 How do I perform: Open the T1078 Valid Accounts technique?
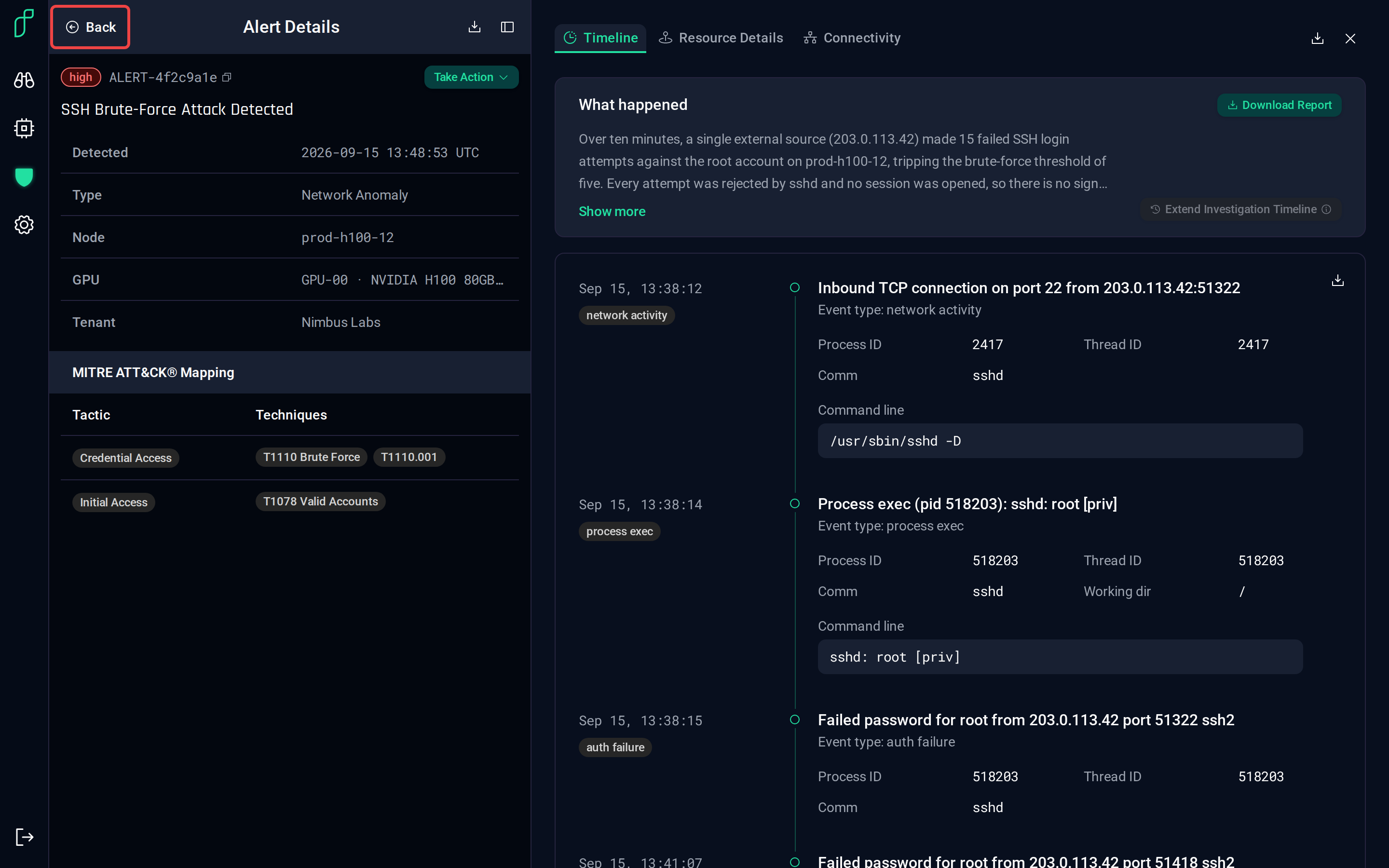[320, 501]
